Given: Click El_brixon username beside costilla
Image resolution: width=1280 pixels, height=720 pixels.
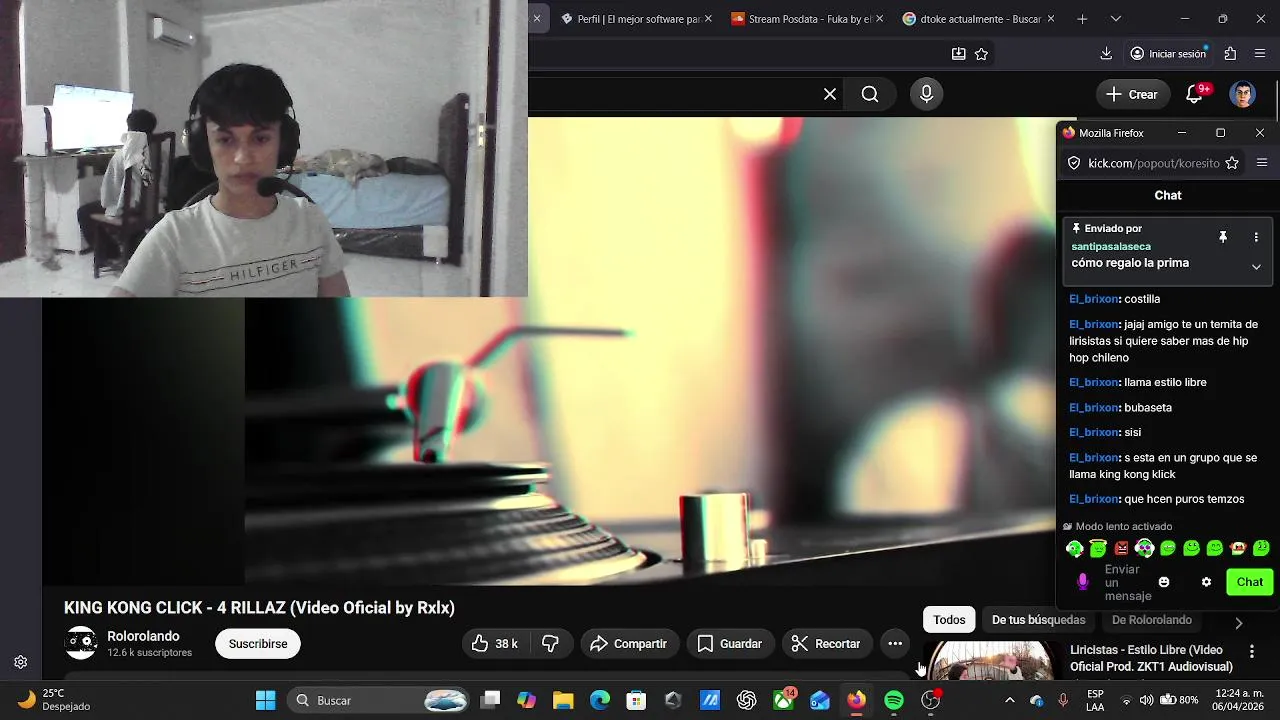Looking at the screenshot, I should pos(1093,299).
